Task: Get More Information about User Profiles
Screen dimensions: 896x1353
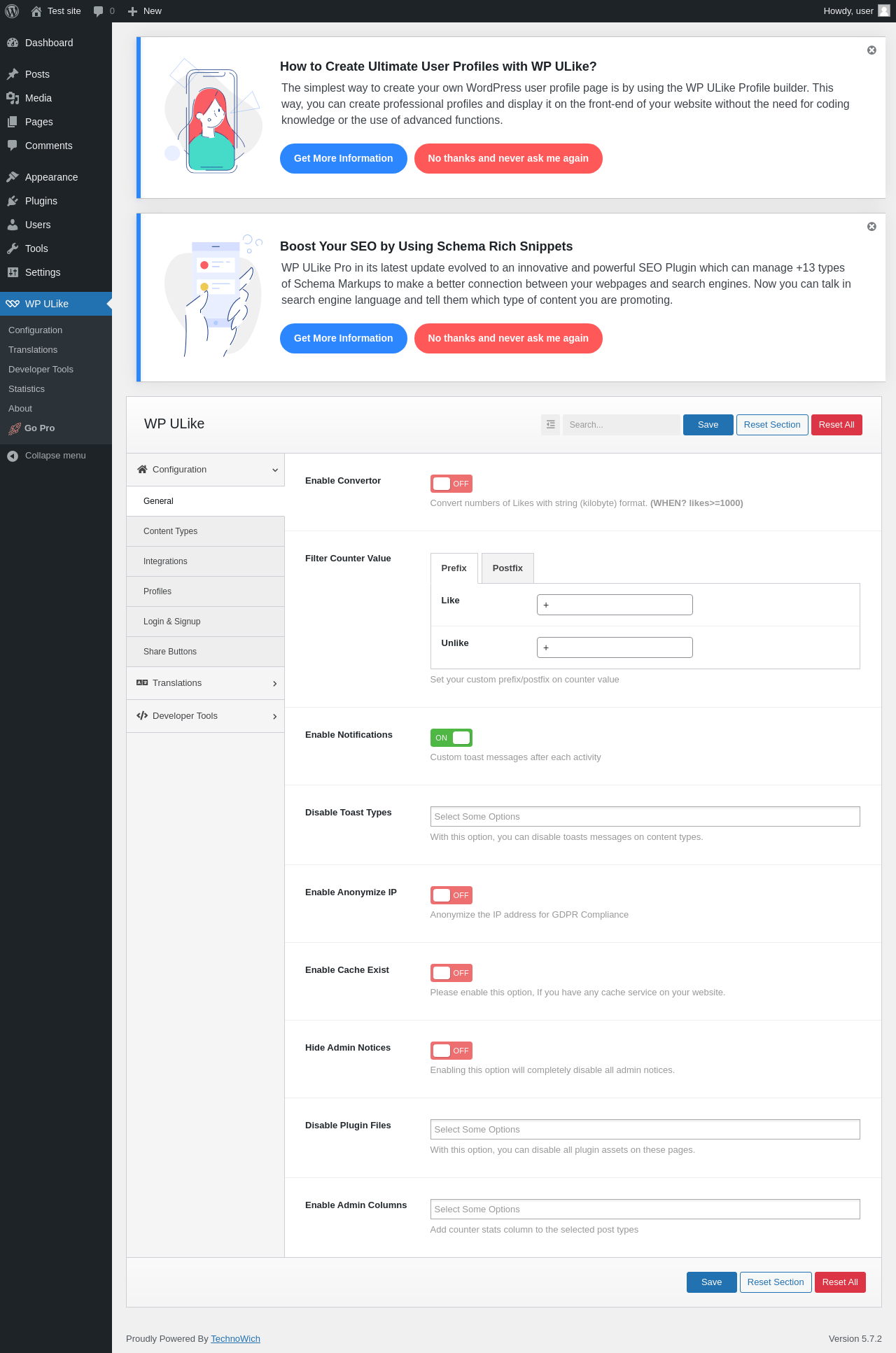Action: tap(344, 159)
